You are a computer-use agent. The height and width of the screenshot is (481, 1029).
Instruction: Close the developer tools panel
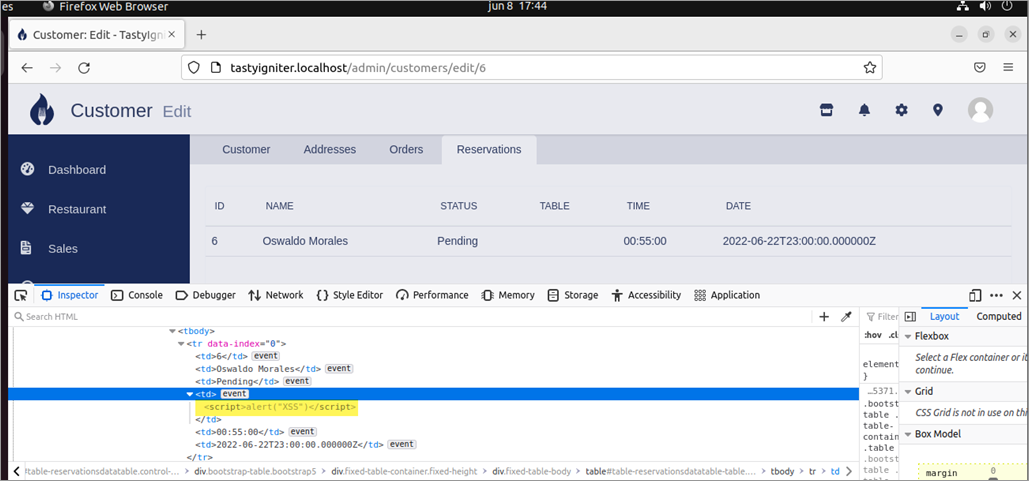[1017, 295]
